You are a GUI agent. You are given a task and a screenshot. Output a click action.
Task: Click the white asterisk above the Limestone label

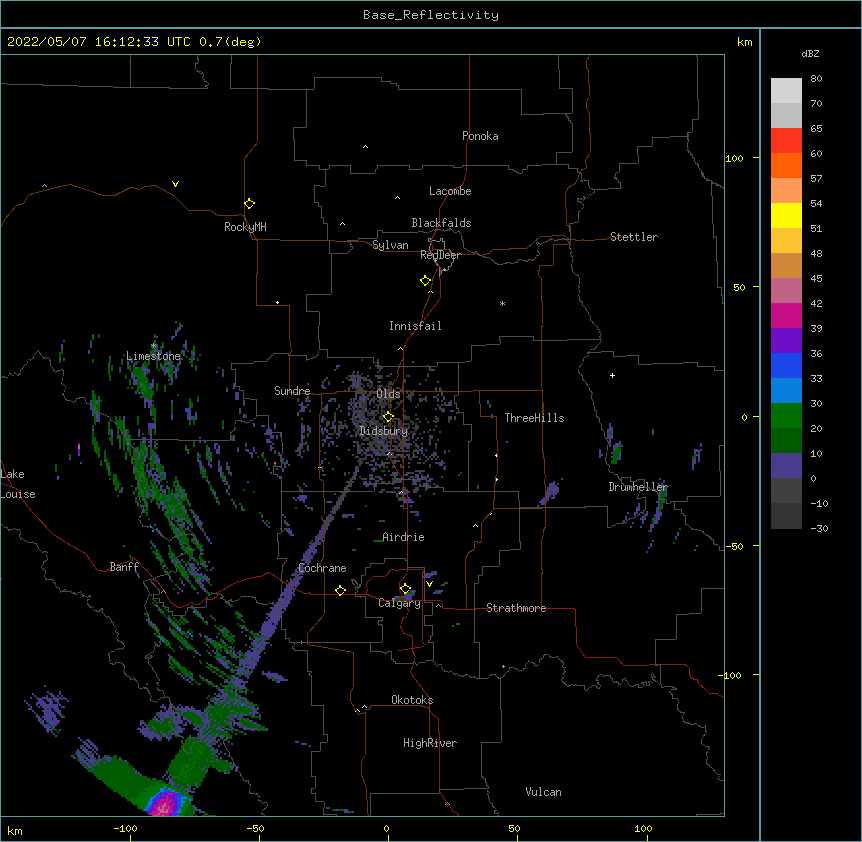coord(154,346)
